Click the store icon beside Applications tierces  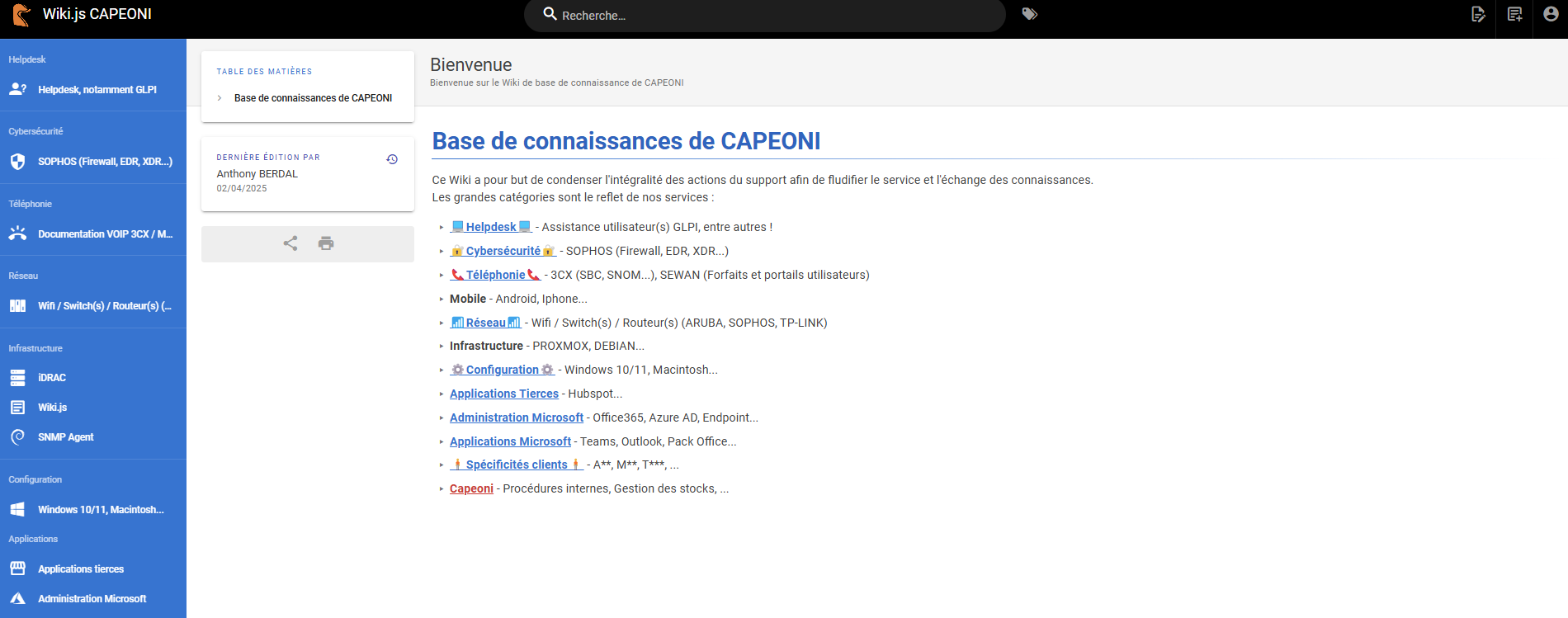(17, 569)
